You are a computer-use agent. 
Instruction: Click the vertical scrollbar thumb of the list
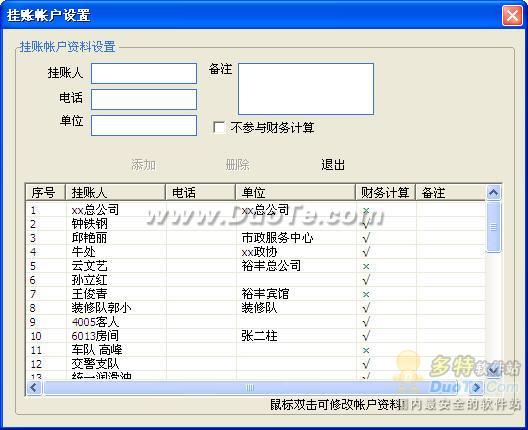pos(493,227)
